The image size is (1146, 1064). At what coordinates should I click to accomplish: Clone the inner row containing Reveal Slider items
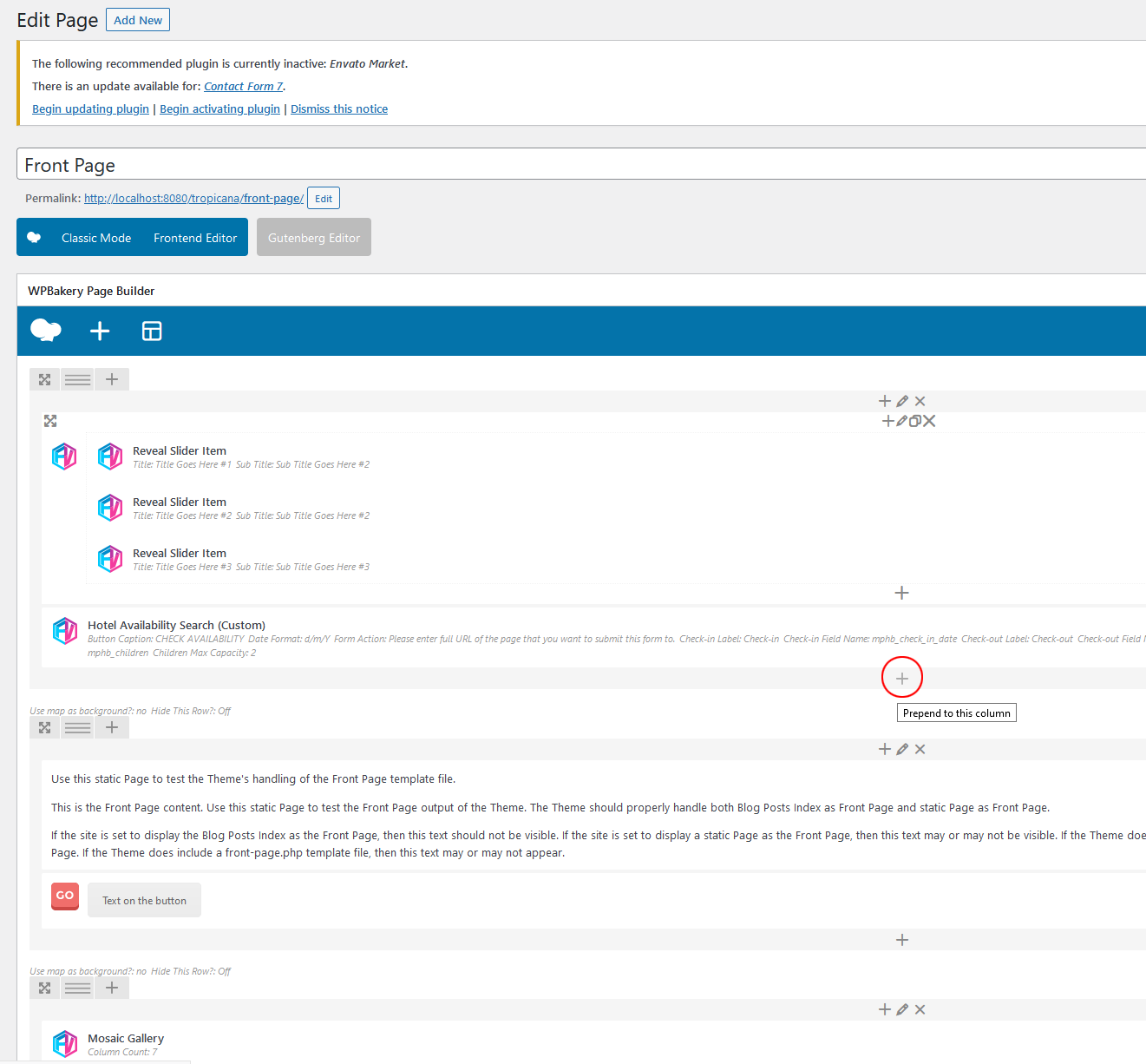coord(915,421)
